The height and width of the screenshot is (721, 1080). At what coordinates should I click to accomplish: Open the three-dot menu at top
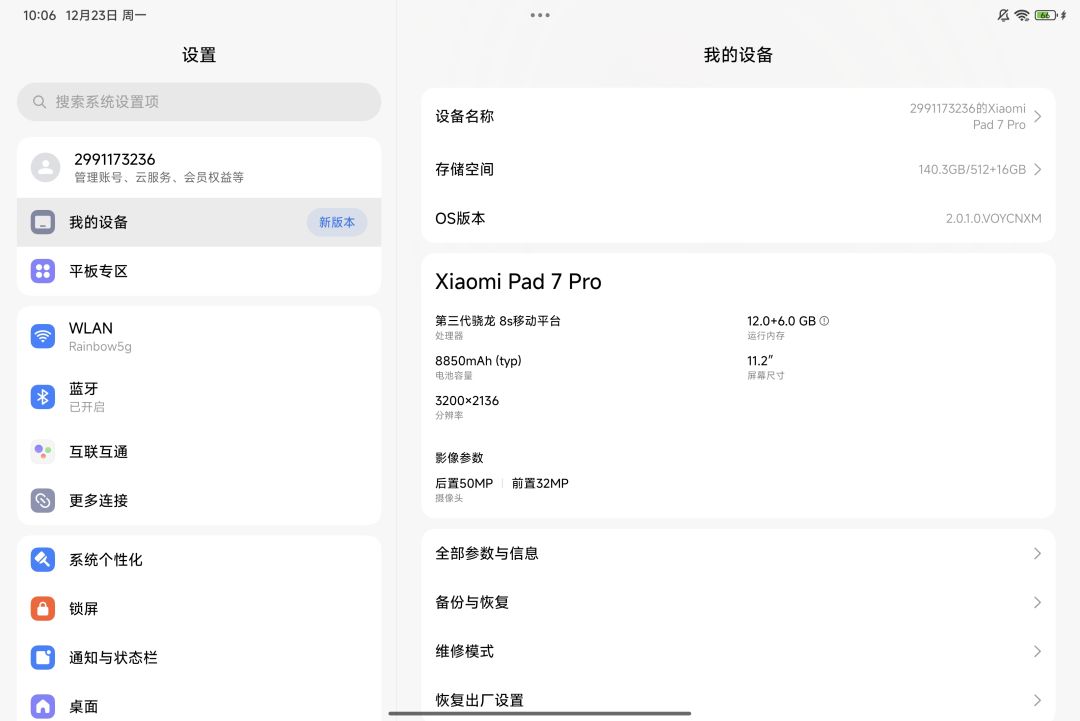point(540,15)
